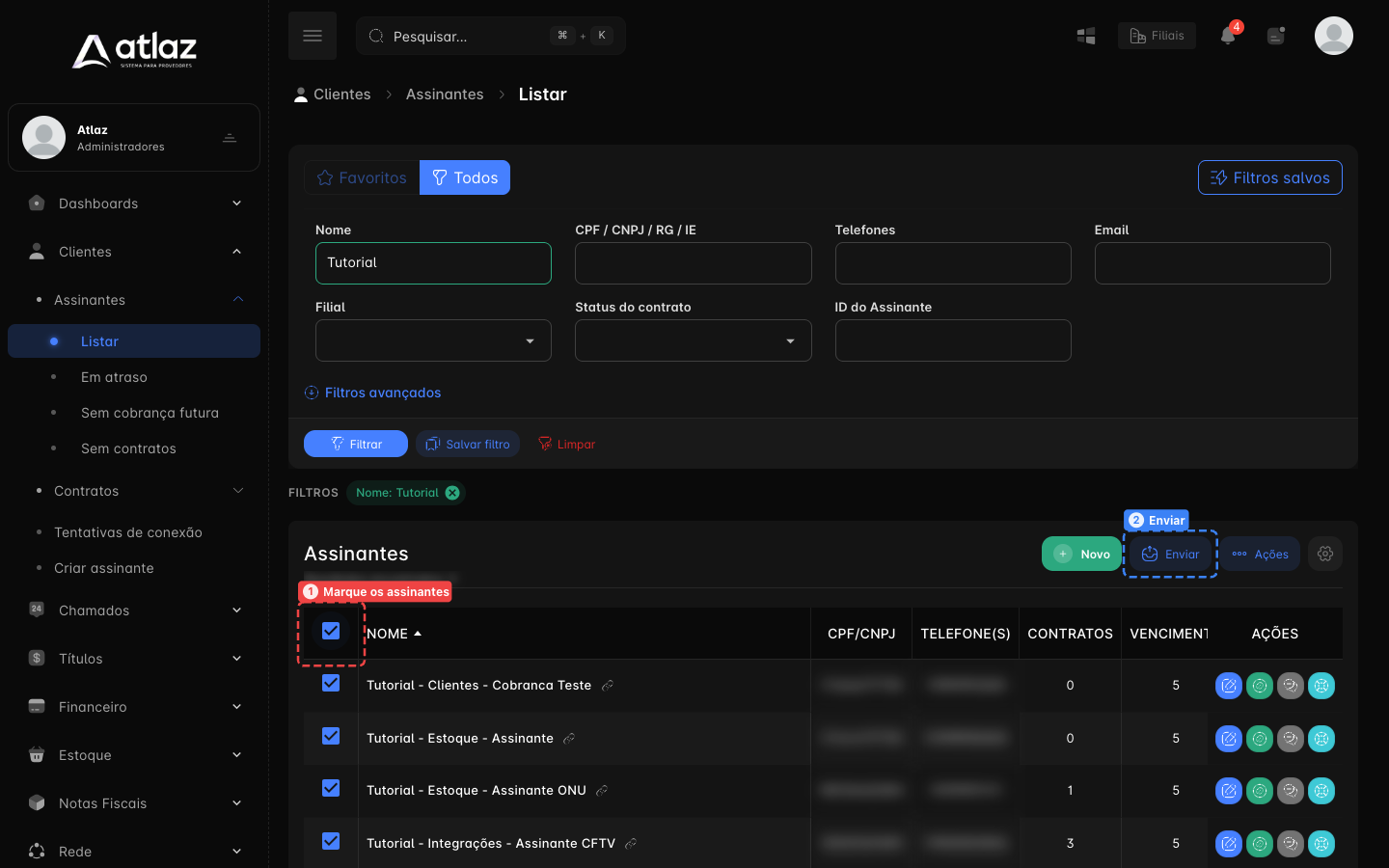Open the Windows-style apps icon in header
The height and width of the screenshot is (868, 1389).
(x=1086, y=36)
